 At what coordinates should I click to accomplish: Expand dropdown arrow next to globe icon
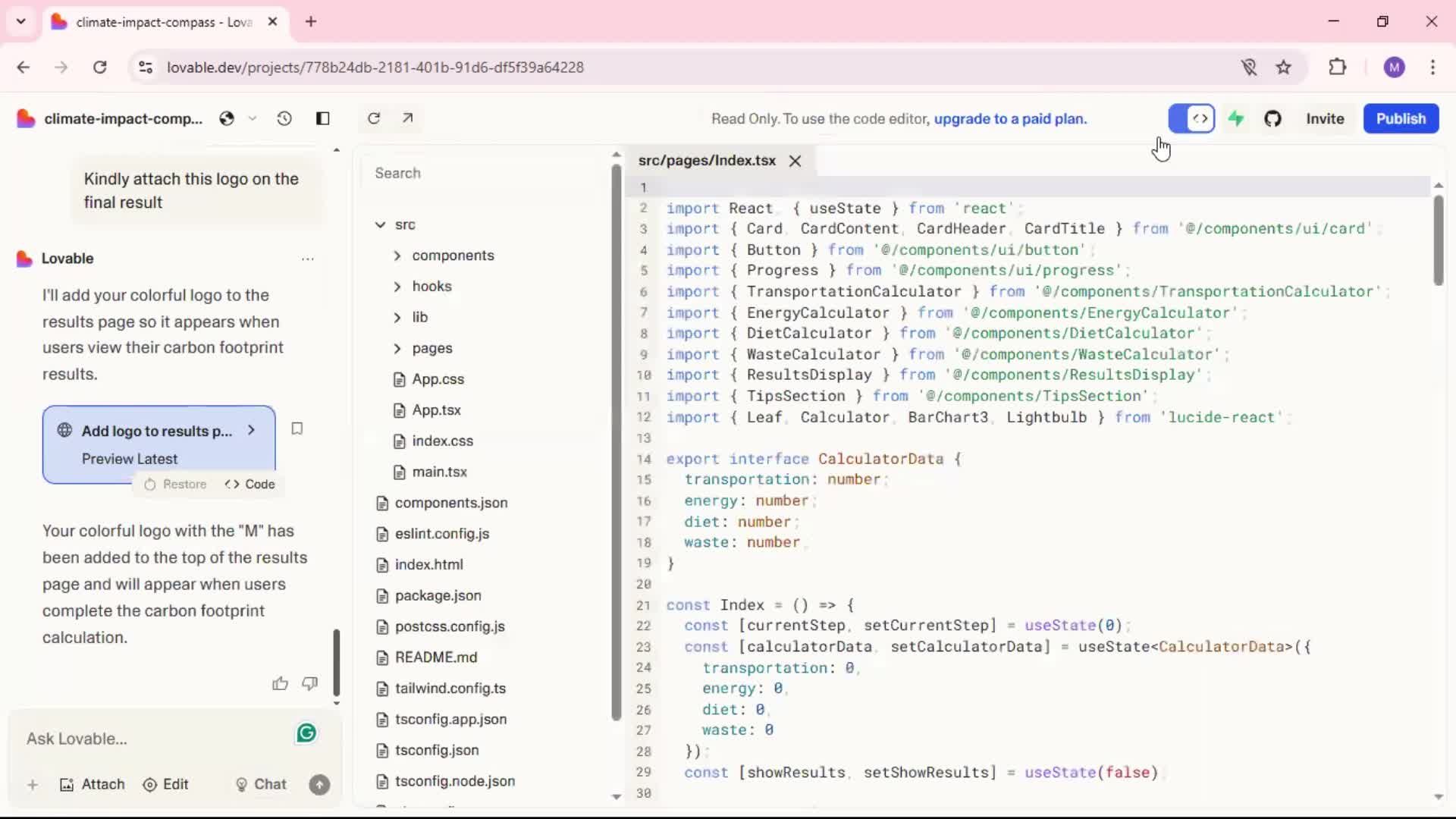pos(253,118)
